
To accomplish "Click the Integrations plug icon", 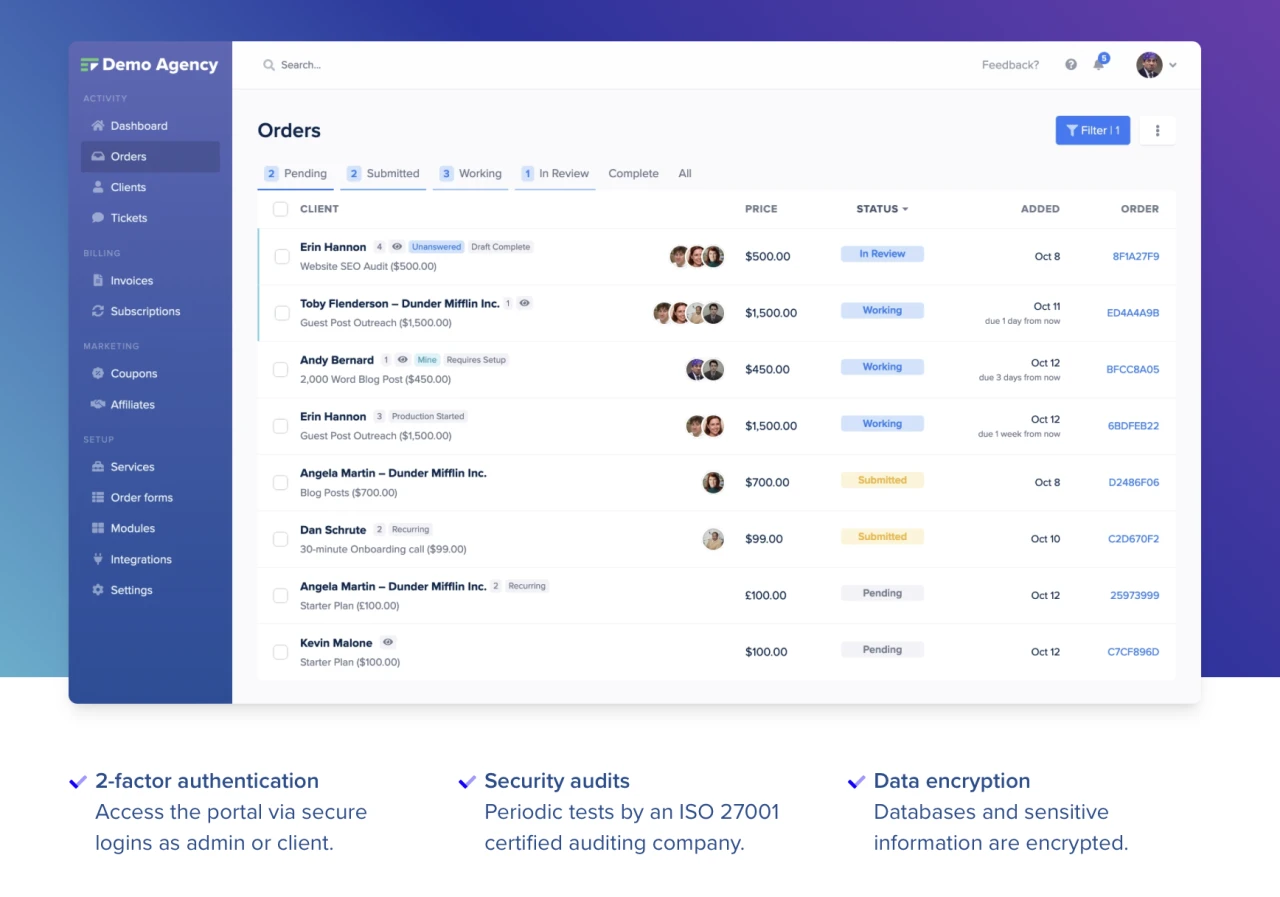I will [x=98, y=559].
